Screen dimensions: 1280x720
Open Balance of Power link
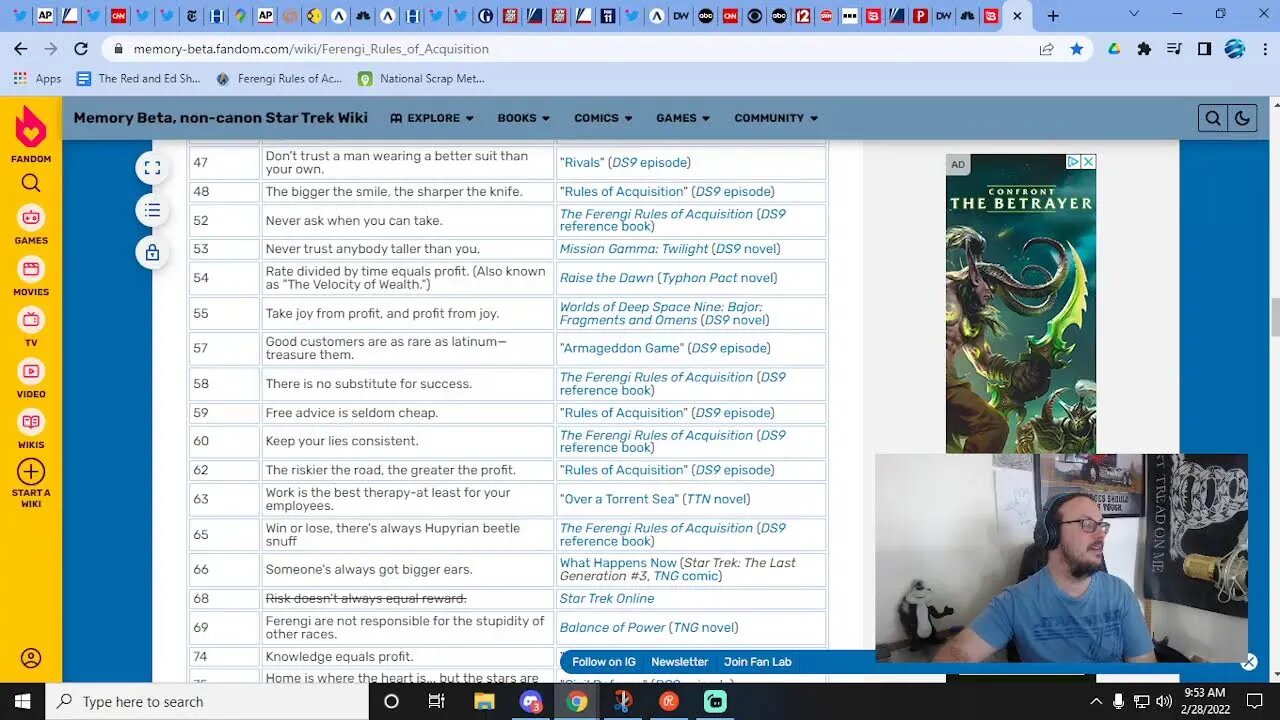(x=612, y=628)
